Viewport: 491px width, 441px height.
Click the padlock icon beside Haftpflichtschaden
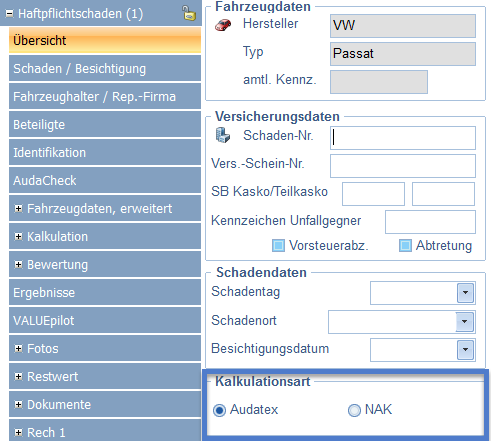[189, 13]
